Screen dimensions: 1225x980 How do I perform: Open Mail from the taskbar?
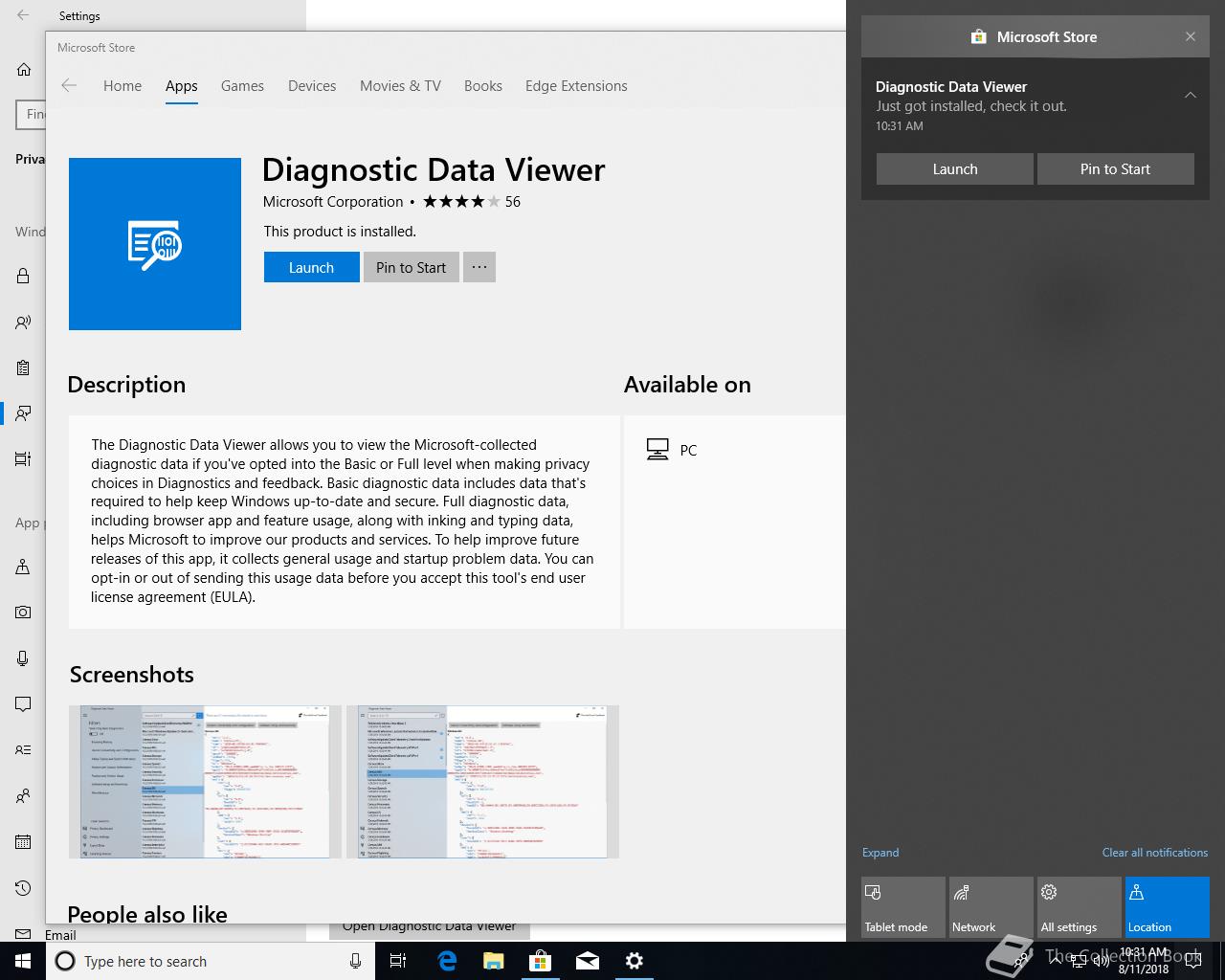[x=588, y=961]
